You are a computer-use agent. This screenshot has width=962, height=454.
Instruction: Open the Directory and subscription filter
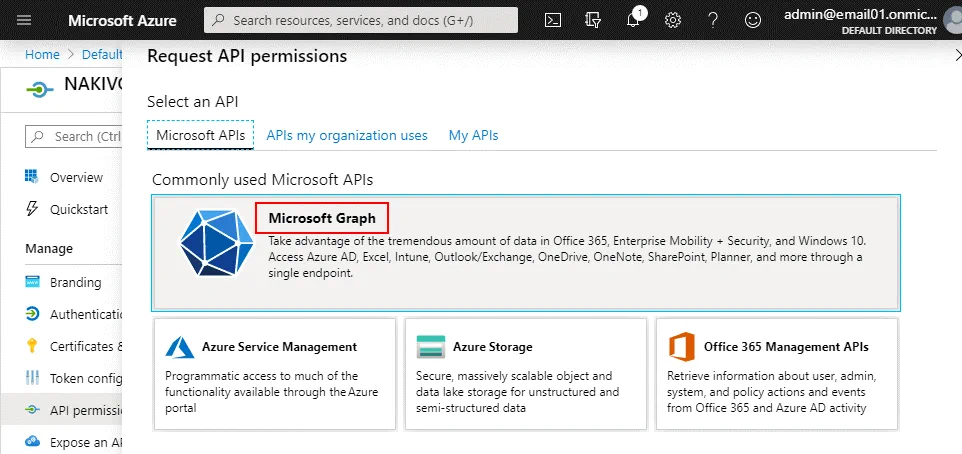coord(593,20)
